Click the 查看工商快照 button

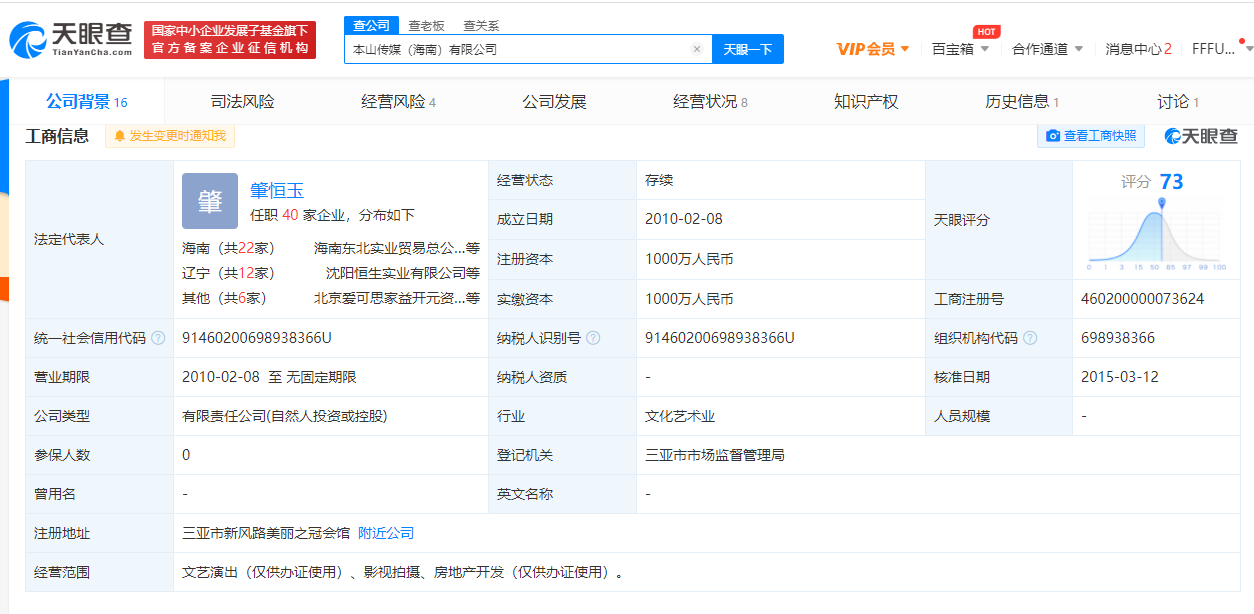click(1091, 136)
